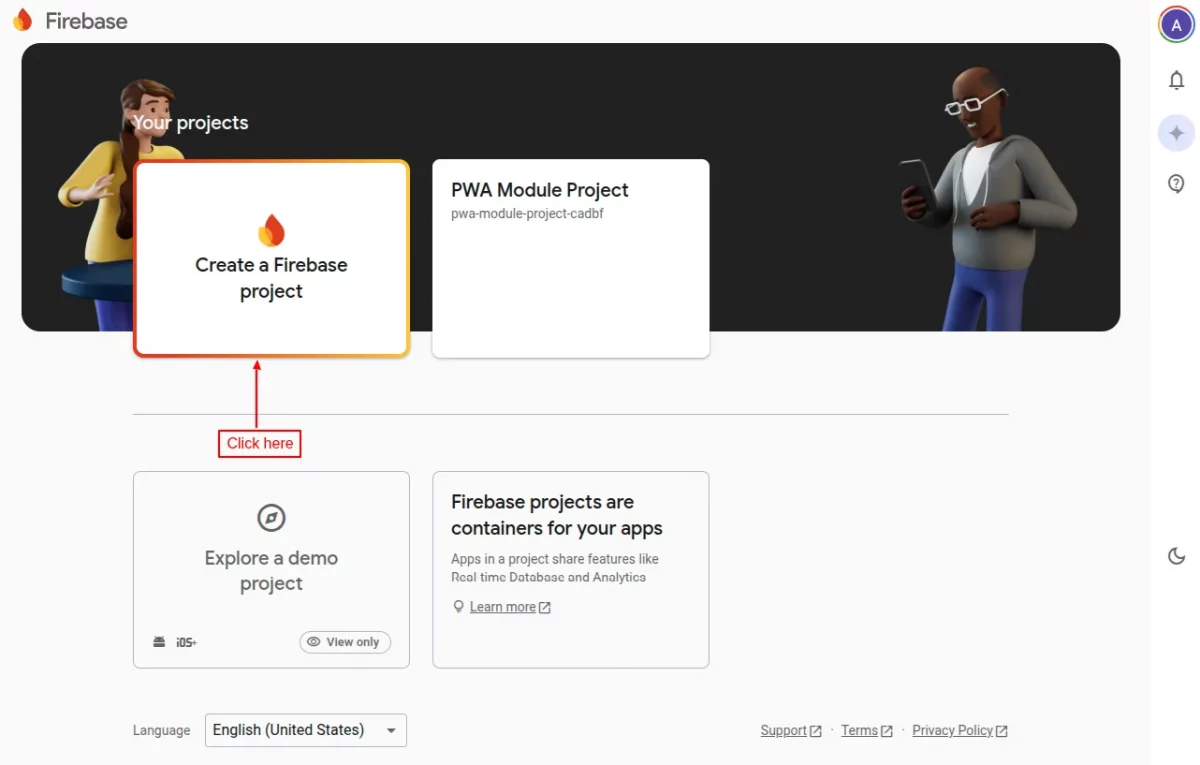Screen dimensions: 1200x765
Task: Click the Create a Firebase project card
Action: click(x=271, y=258)
